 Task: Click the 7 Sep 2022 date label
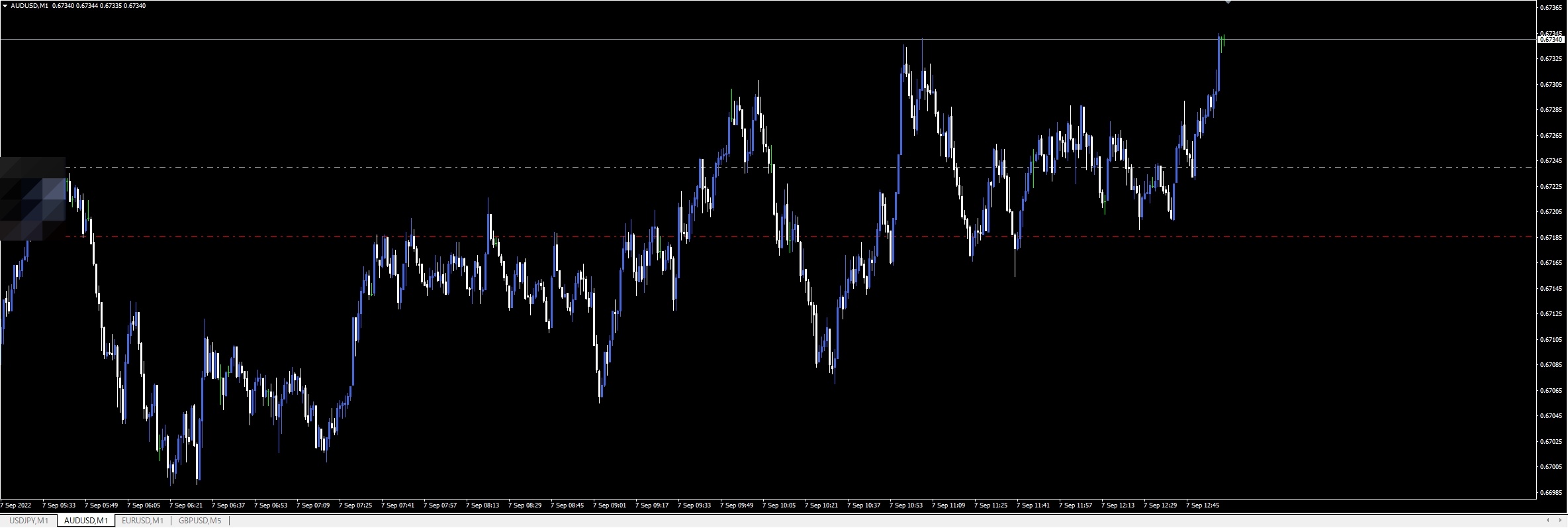tap(17, 505)
